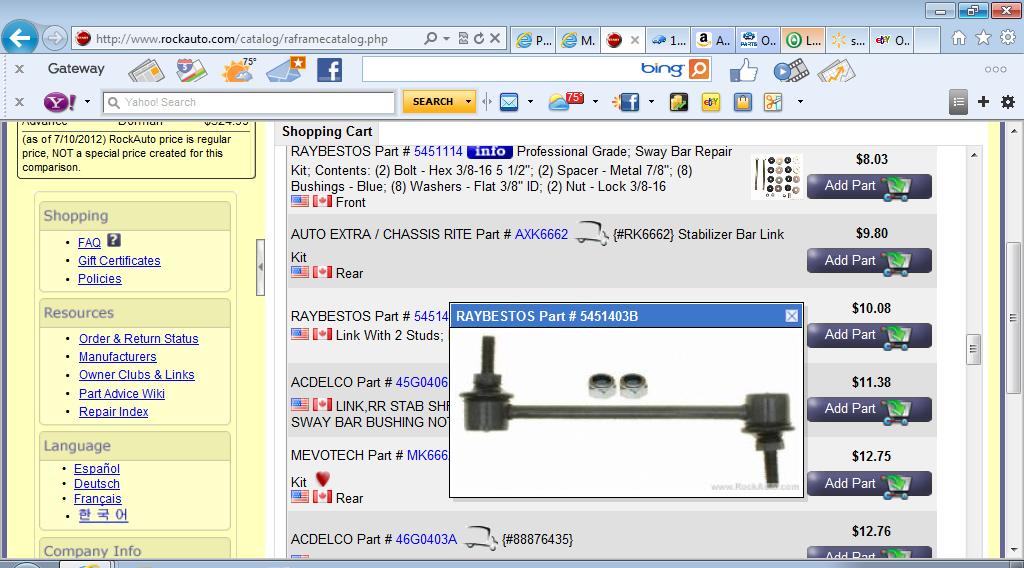
Task: Switch the site language to Español
Action: pos(97,469)
